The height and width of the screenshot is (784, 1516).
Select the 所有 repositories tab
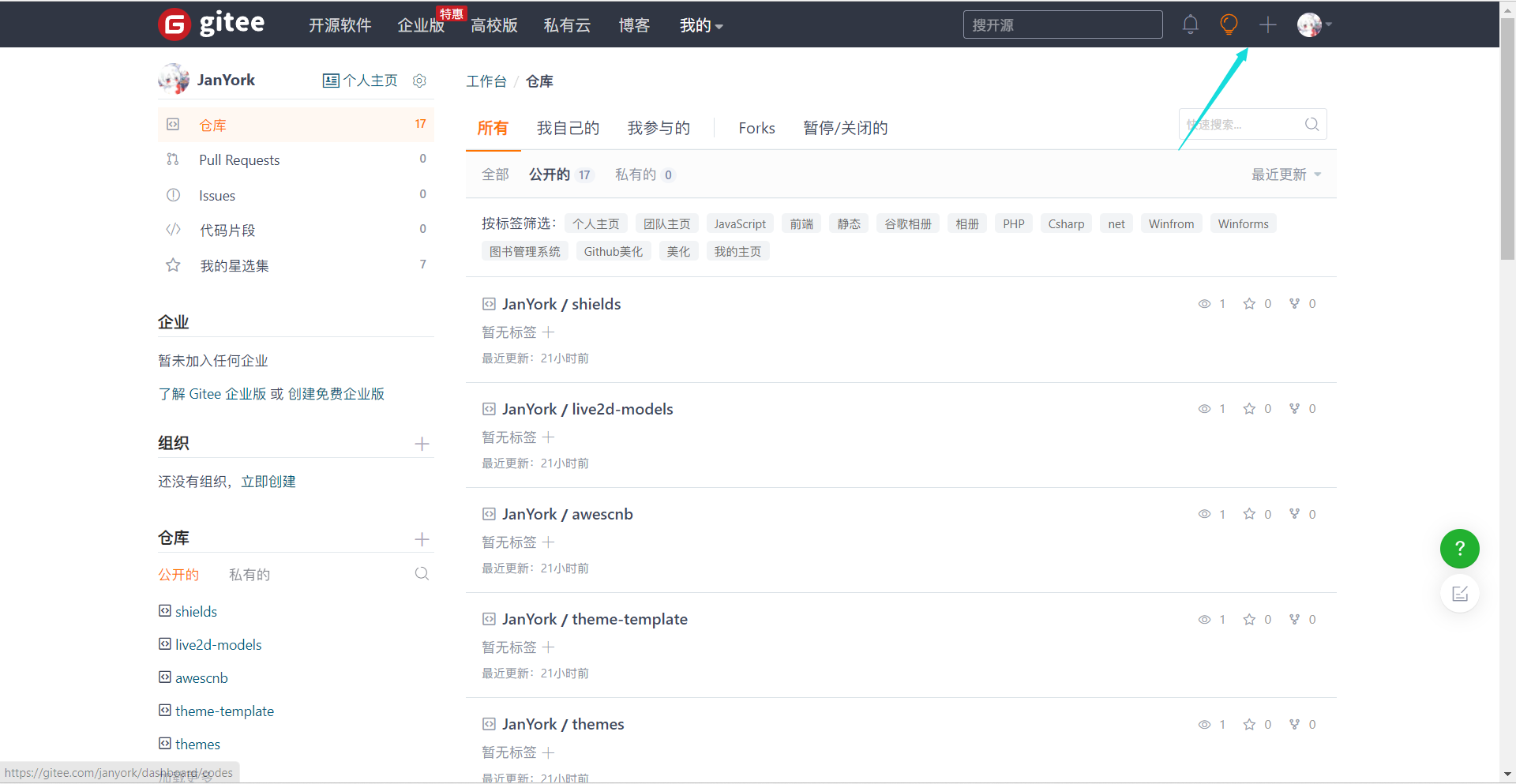pos(493,128)
